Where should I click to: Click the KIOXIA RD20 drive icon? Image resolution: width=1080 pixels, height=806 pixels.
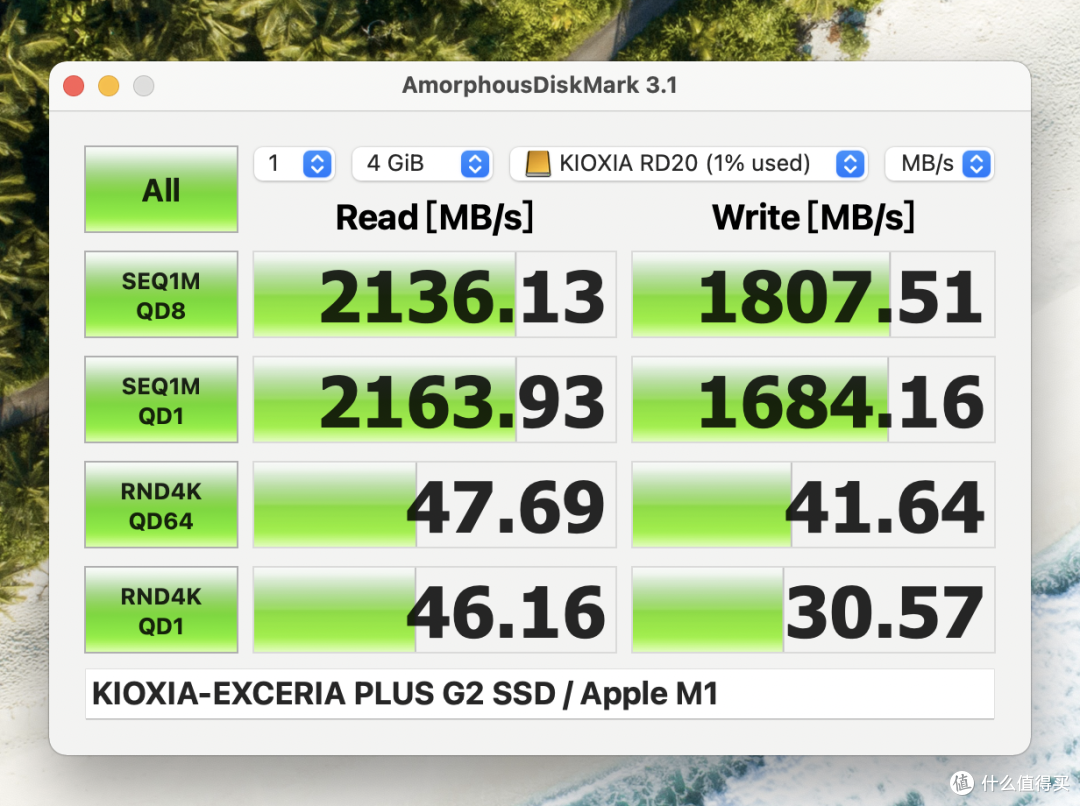[538, 164]
